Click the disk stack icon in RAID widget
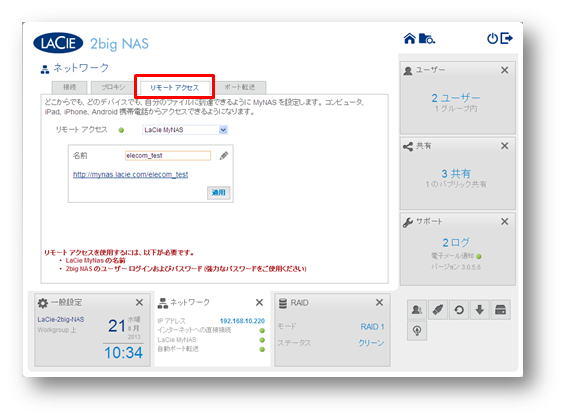 283,303
